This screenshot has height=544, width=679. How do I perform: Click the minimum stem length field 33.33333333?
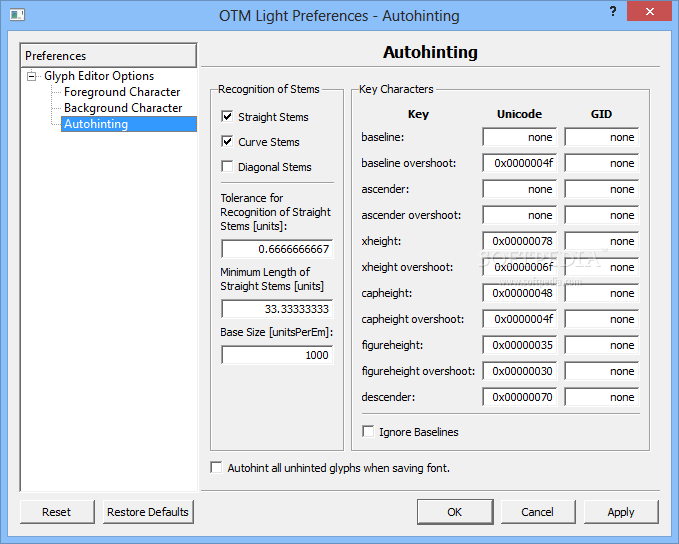[x=277, y=309]
